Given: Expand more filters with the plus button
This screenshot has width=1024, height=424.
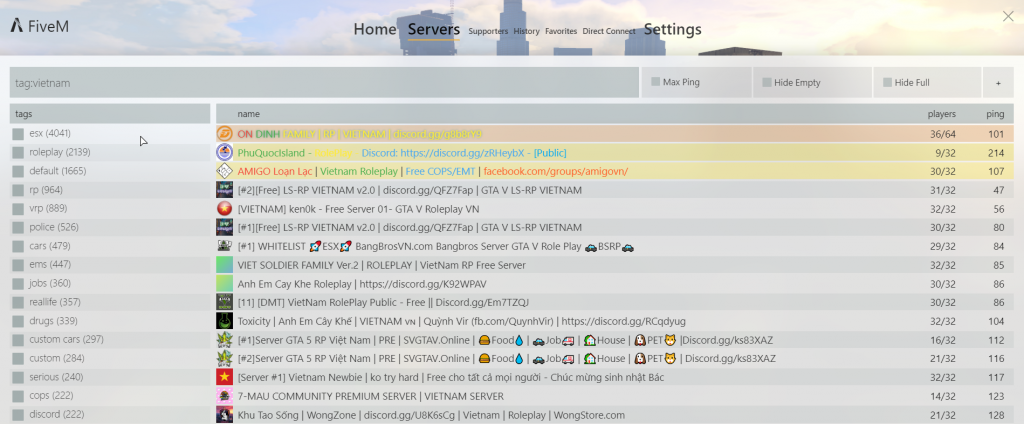Looking at the screenshot, I should coord(997,82).
